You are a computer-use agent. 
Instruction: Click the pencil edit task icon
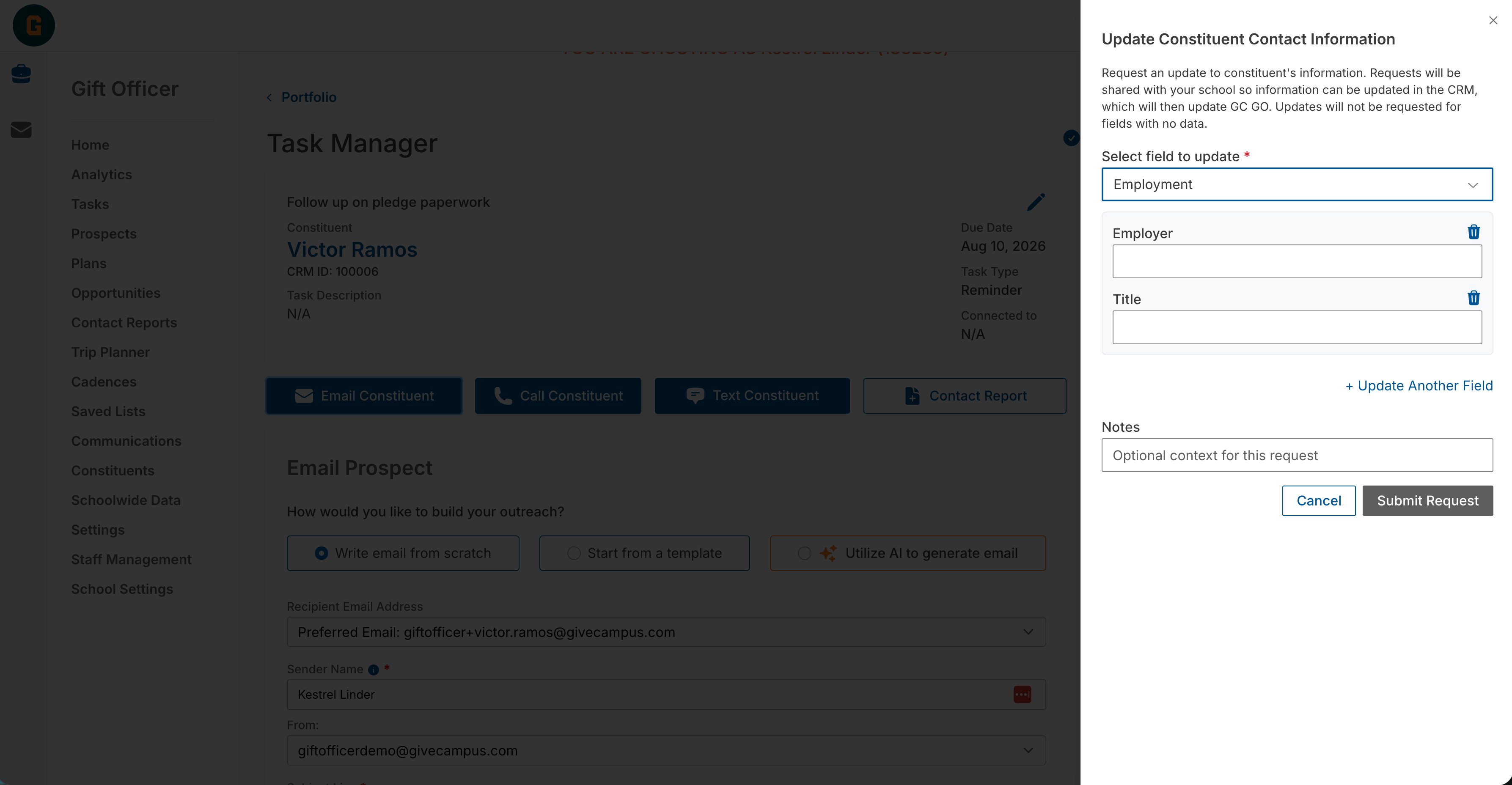[x=1036, y=202]
